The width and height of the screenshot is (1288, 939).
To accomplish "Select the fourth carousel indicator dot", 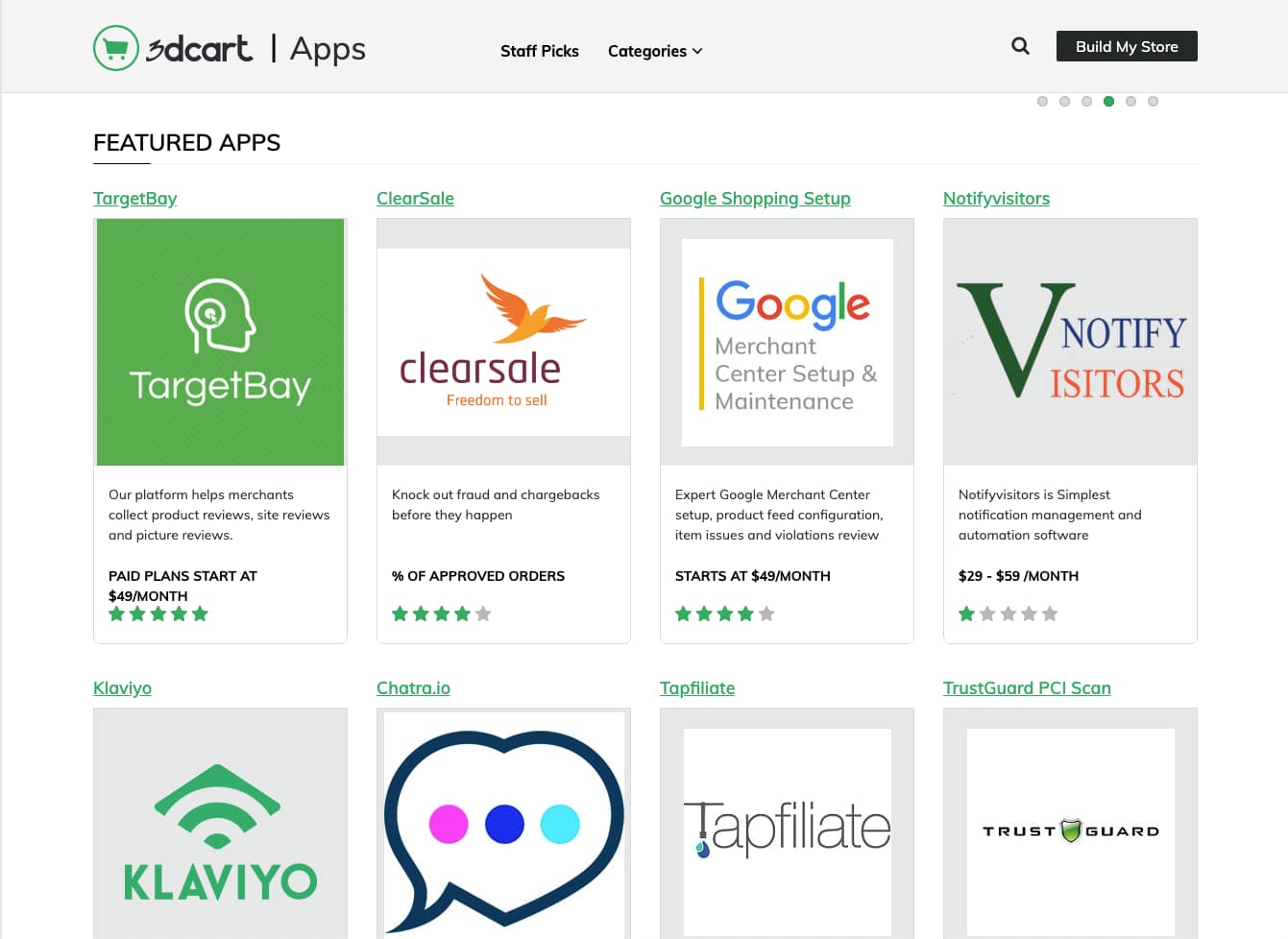I will (1108, 101).
